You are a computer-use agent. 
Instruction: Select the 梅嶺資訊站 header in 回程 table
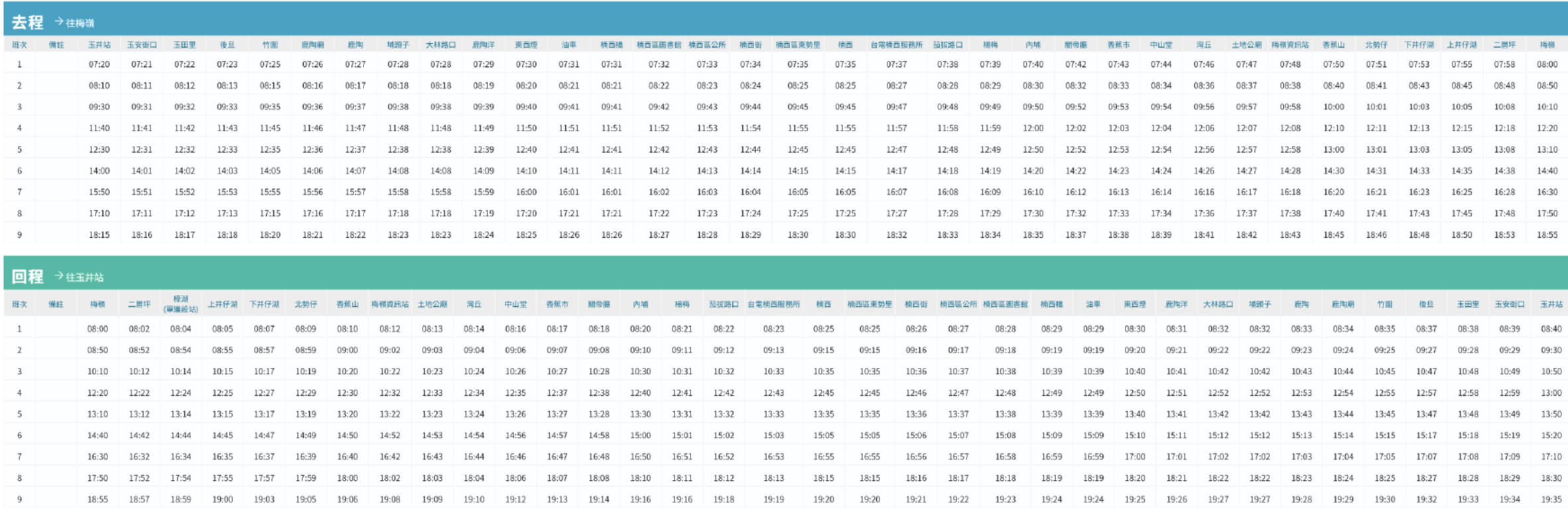pyautogui.click(x=389, y=304)
